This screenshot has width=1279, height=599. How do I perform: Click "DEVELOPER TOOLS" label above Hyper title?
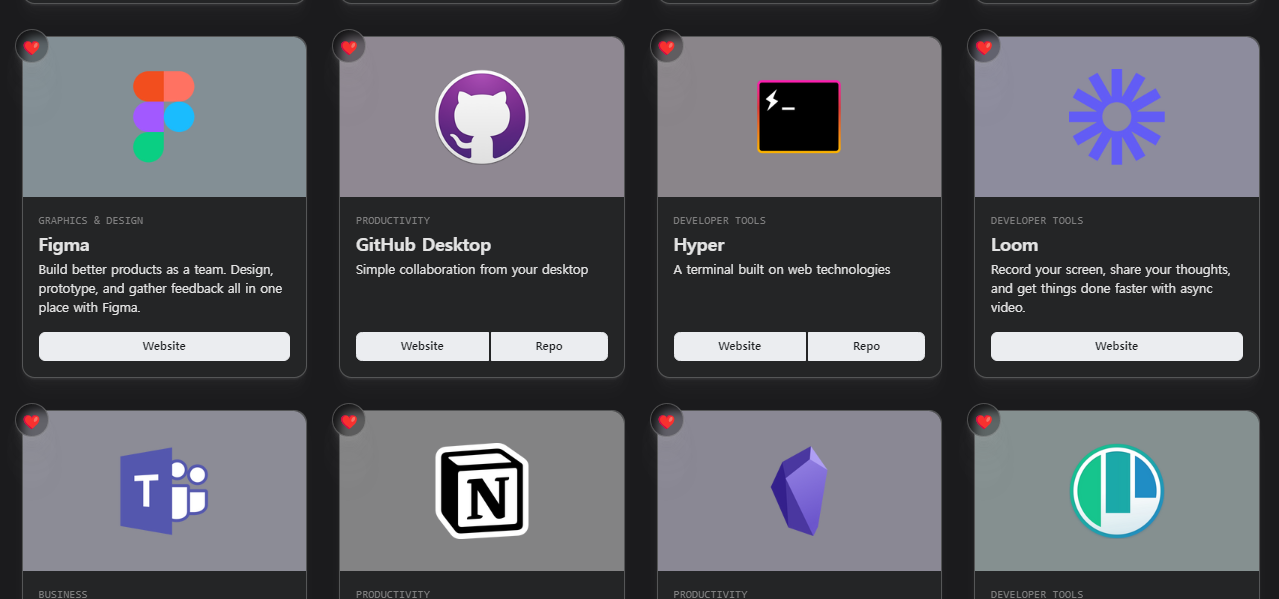[x=720, y=221]
